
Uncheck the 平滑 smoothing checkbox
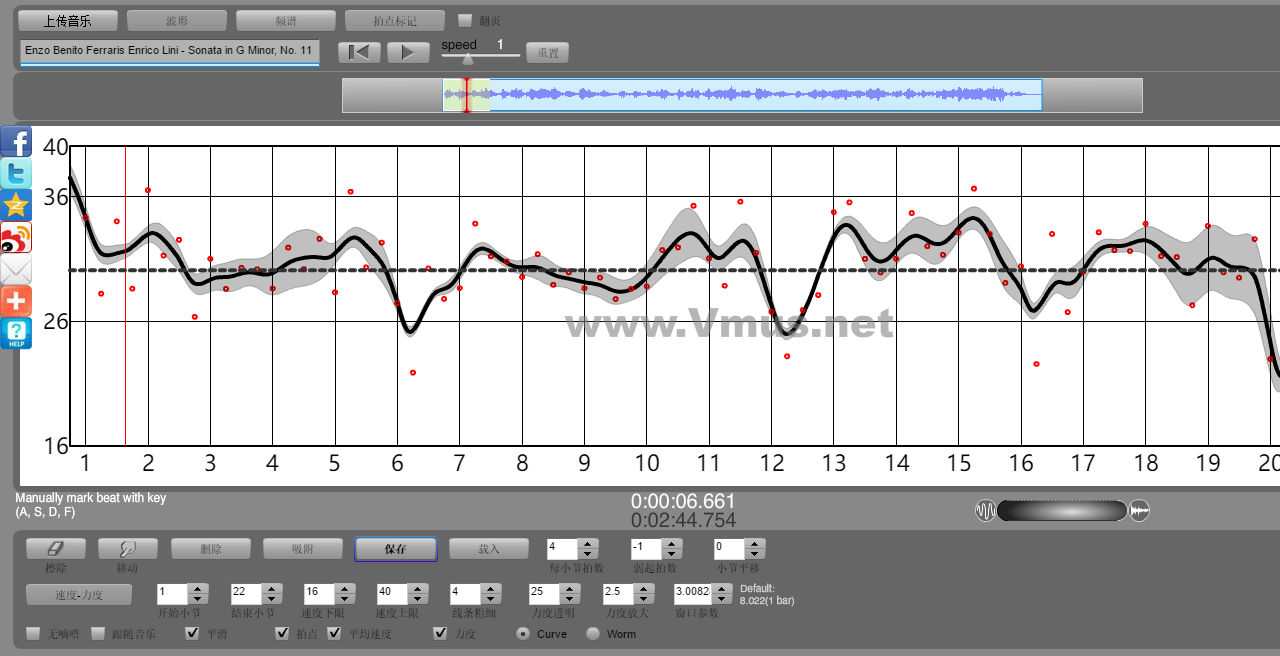(193, 633)
